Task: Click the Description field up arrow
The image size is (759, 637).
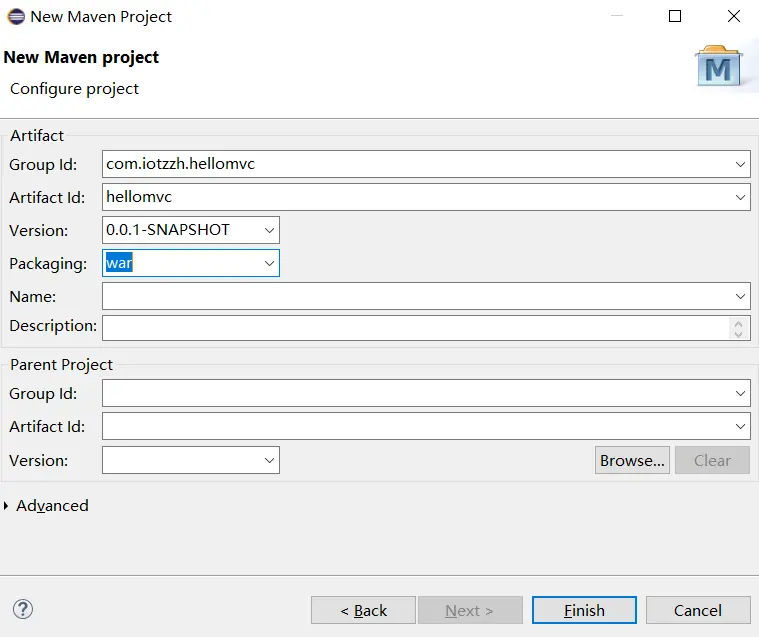Action: 738,324
